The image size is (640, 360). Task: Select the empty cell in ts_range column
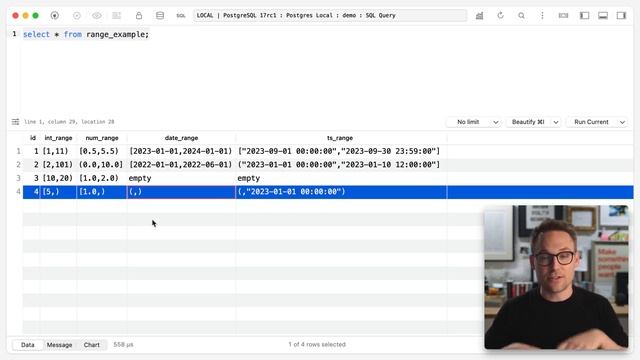(x=341, y=178)
